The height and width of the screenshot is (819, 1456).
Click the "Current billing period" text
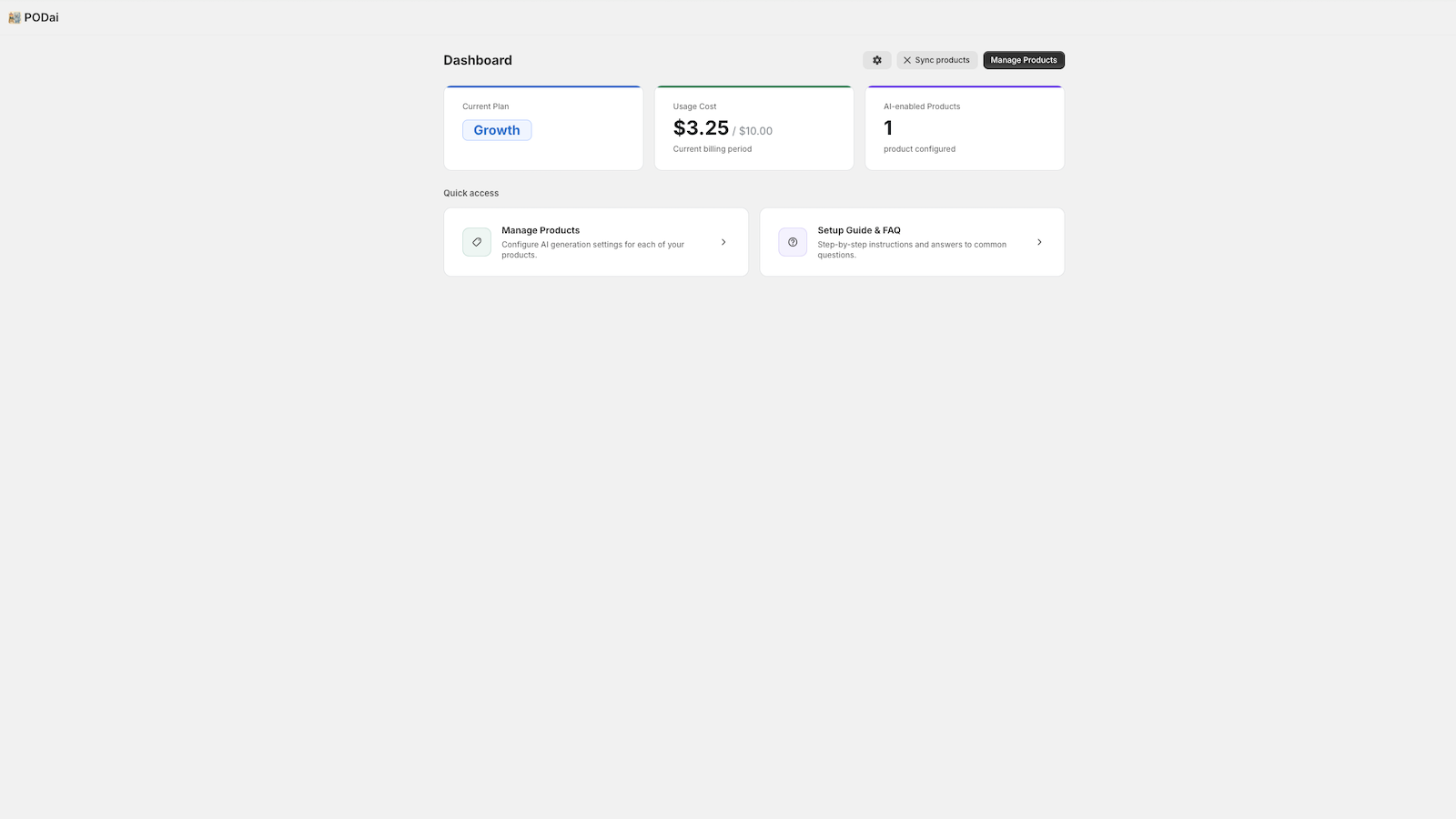tap(713, 149)
